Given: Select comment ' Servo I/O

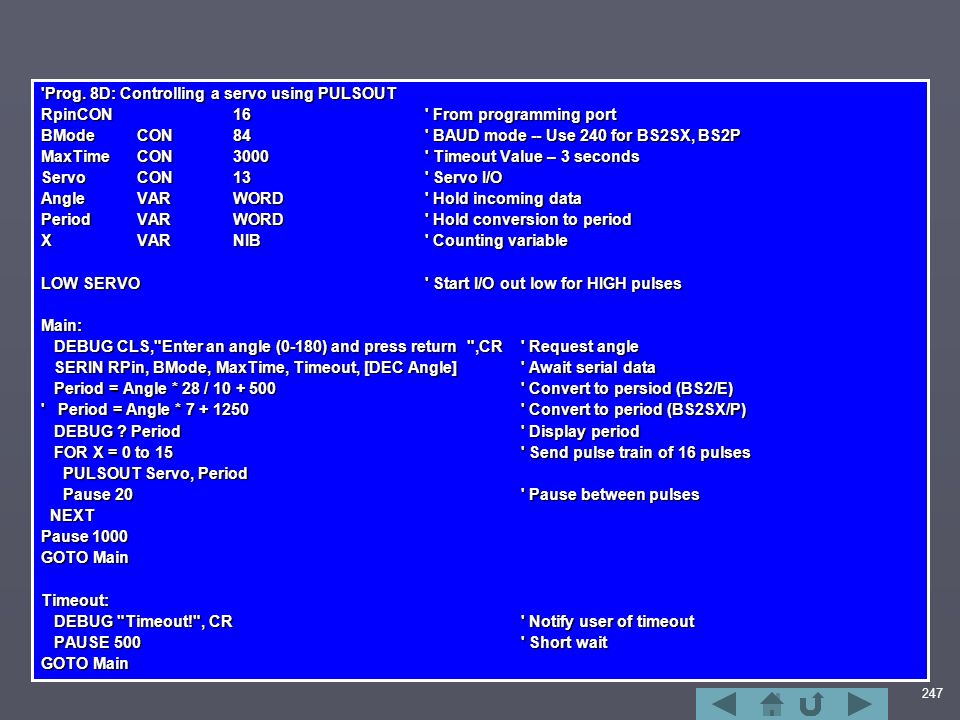Looking at the screenshot, I should click(x=463, y=178).
